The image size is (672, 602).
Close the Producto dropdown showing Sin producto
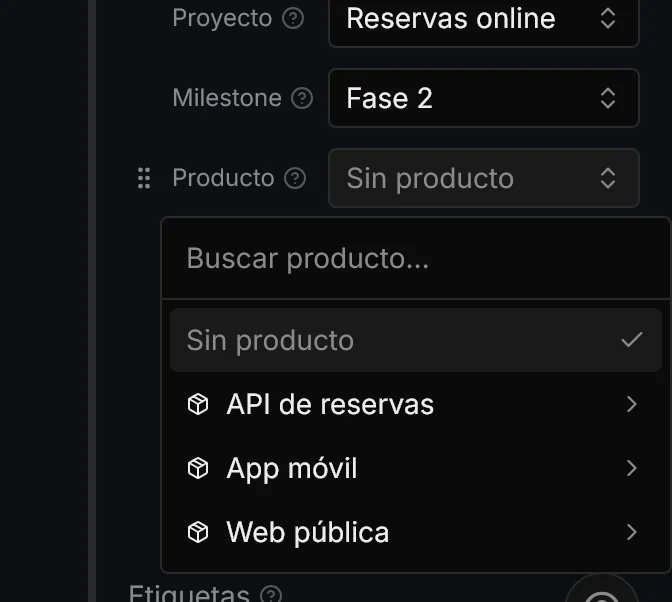pyautogui.click(x=484, y=178)
